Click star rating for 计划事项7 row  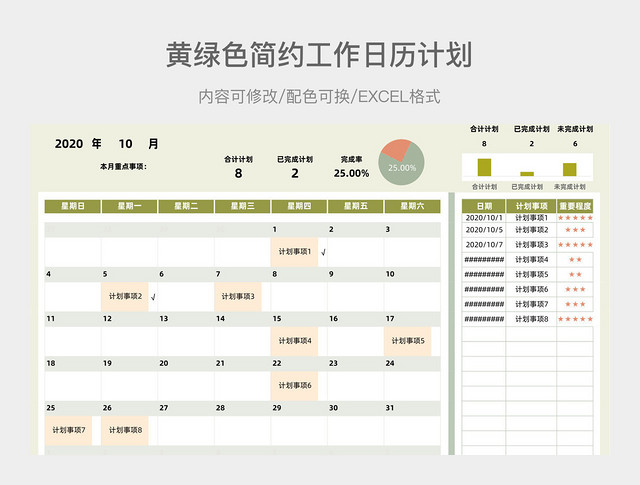(575, 304)
